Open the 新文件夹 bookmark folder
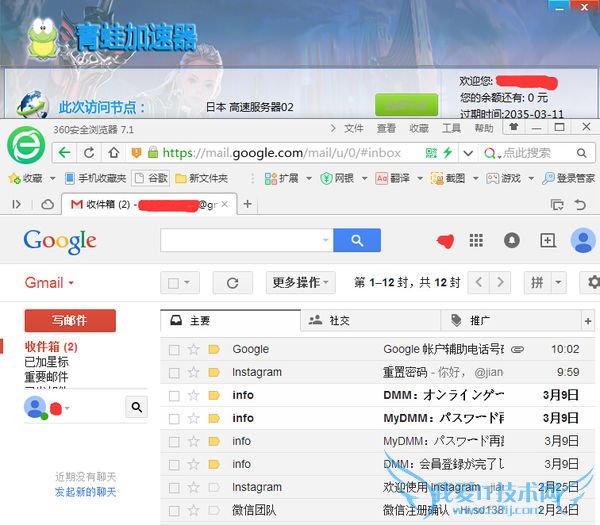Viewport: 600px width, 525px height. (x=201, y=178)
